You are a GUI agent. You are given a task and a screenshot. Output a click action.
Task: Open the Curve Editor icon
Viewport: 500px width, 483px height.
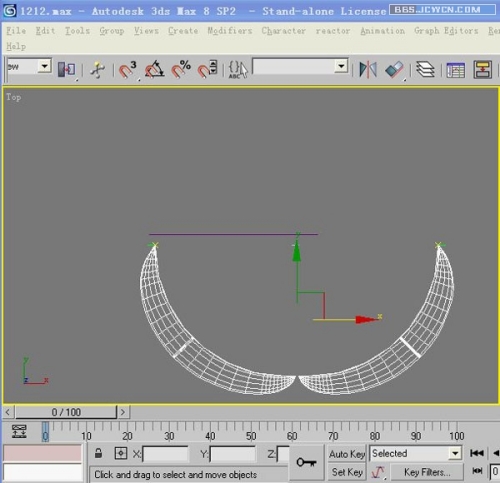click(455, 70)
